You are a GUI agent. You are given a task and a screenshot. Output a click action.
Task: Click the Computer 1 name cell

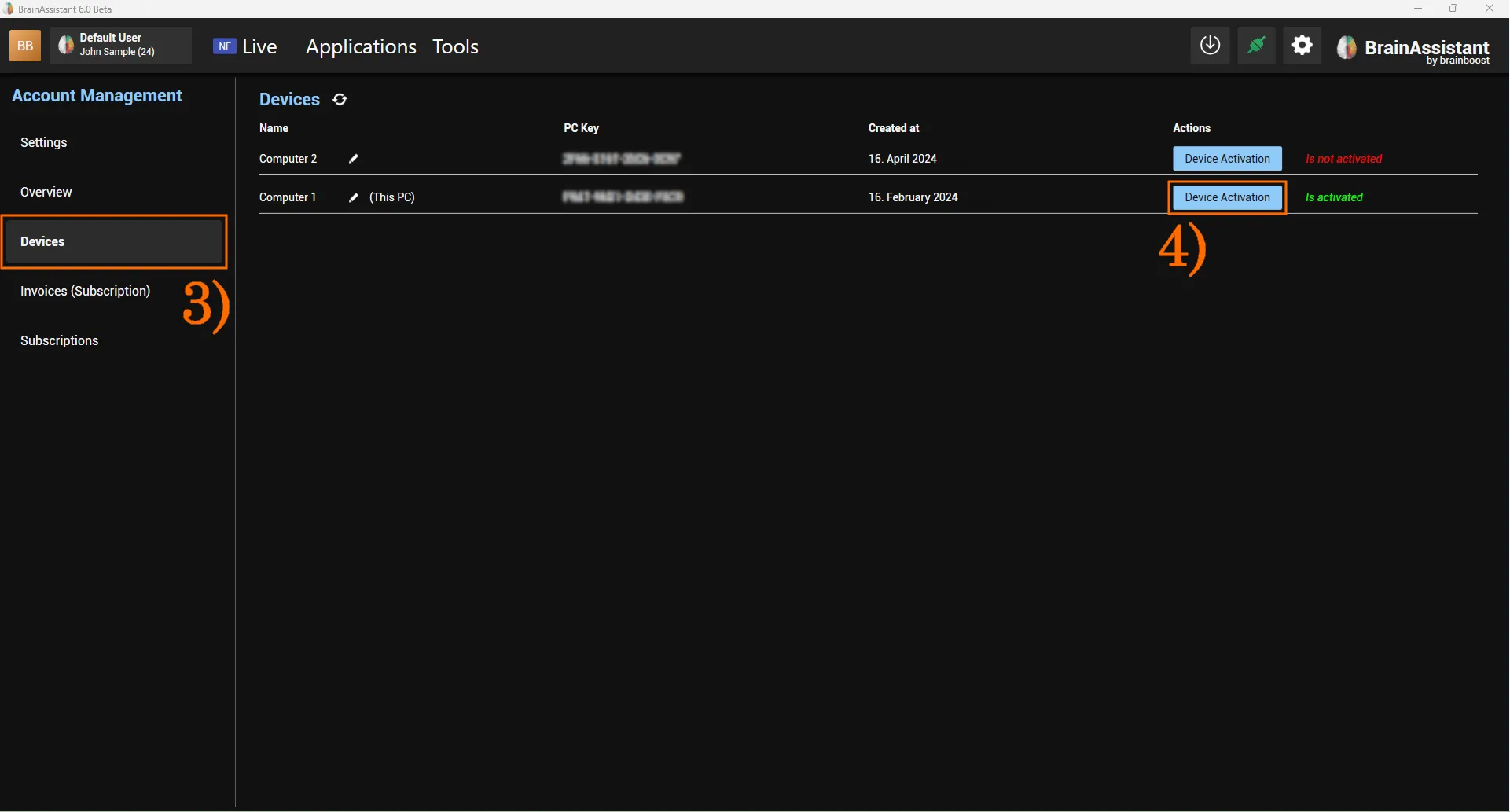point(288,197)
